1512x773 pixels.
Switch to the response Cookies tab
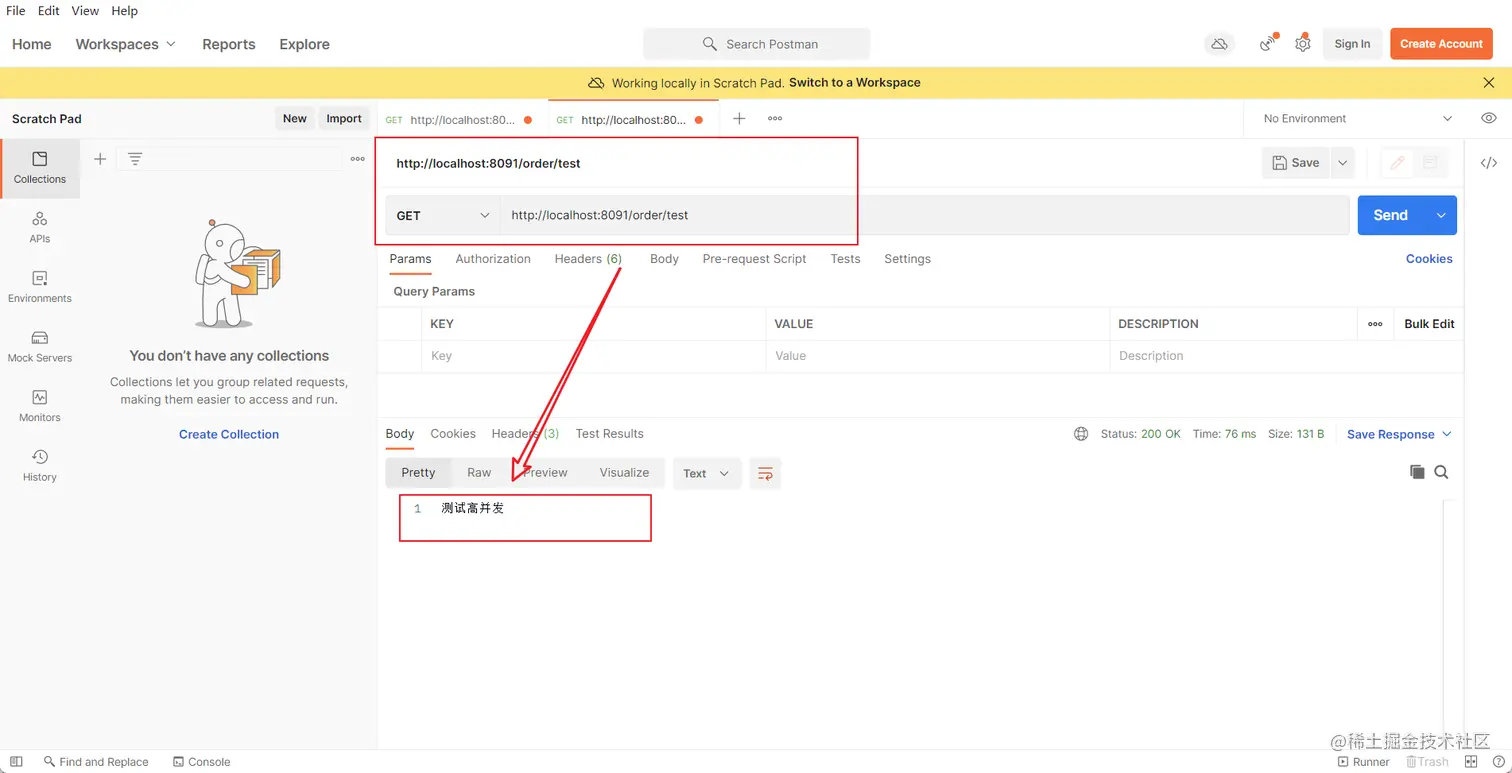pyautogui.click(x=453, y=434)
